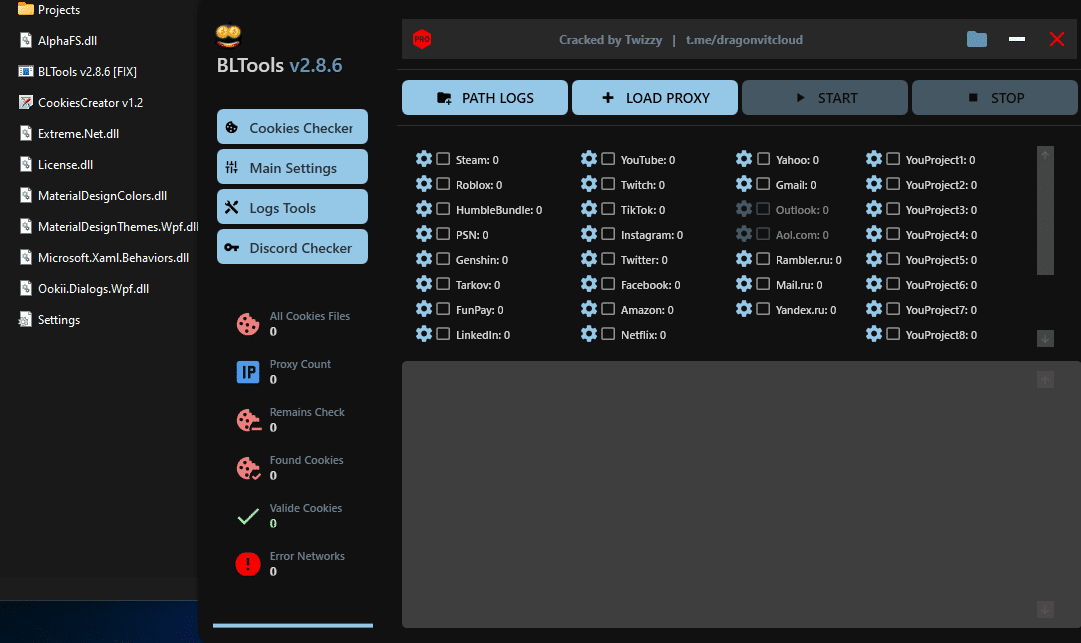Open YouProject5 settings gear icon

tap(873, 259)
